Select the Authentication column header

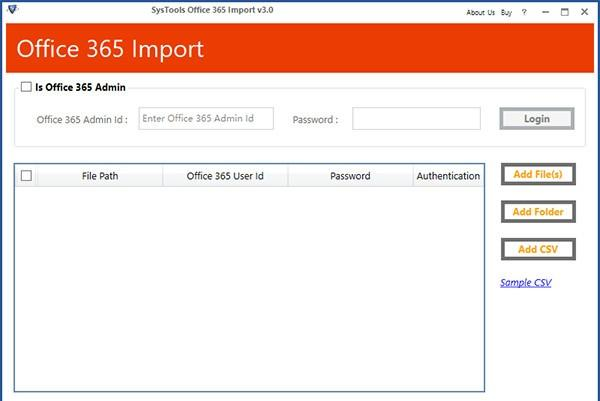pos(448,176)
